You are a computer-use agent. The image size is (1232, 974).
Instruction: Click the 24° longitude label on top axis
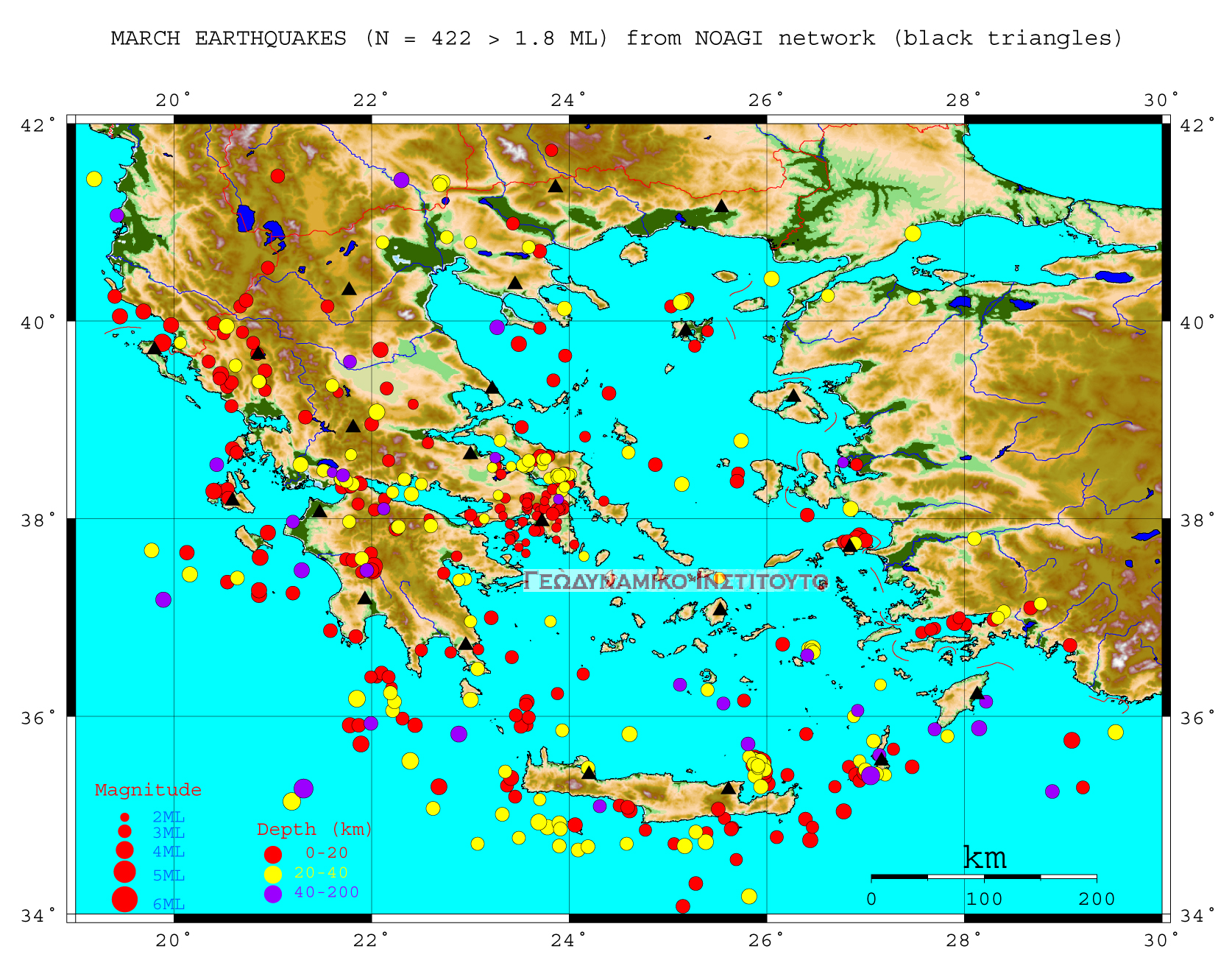pyautogui.click(x=569, y=100)
